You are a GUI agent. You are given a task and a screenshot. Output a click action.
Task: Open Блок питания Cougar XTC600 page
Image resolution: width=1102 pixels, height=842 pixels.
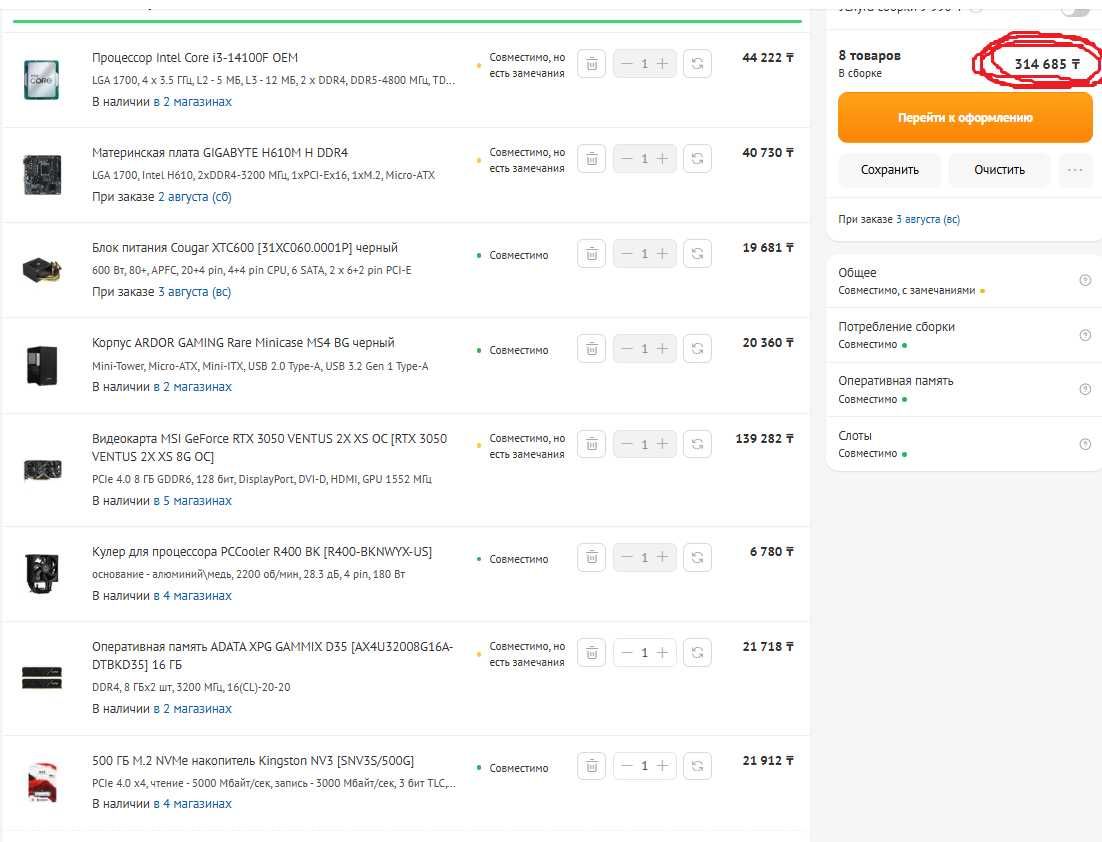pyautogui.click(x=245, y=247)
